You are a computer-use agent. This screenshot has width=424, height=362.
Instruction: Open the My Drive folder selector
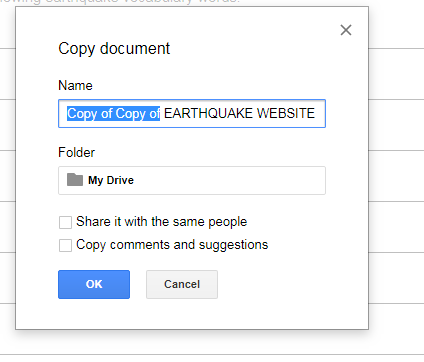point(192,180)
